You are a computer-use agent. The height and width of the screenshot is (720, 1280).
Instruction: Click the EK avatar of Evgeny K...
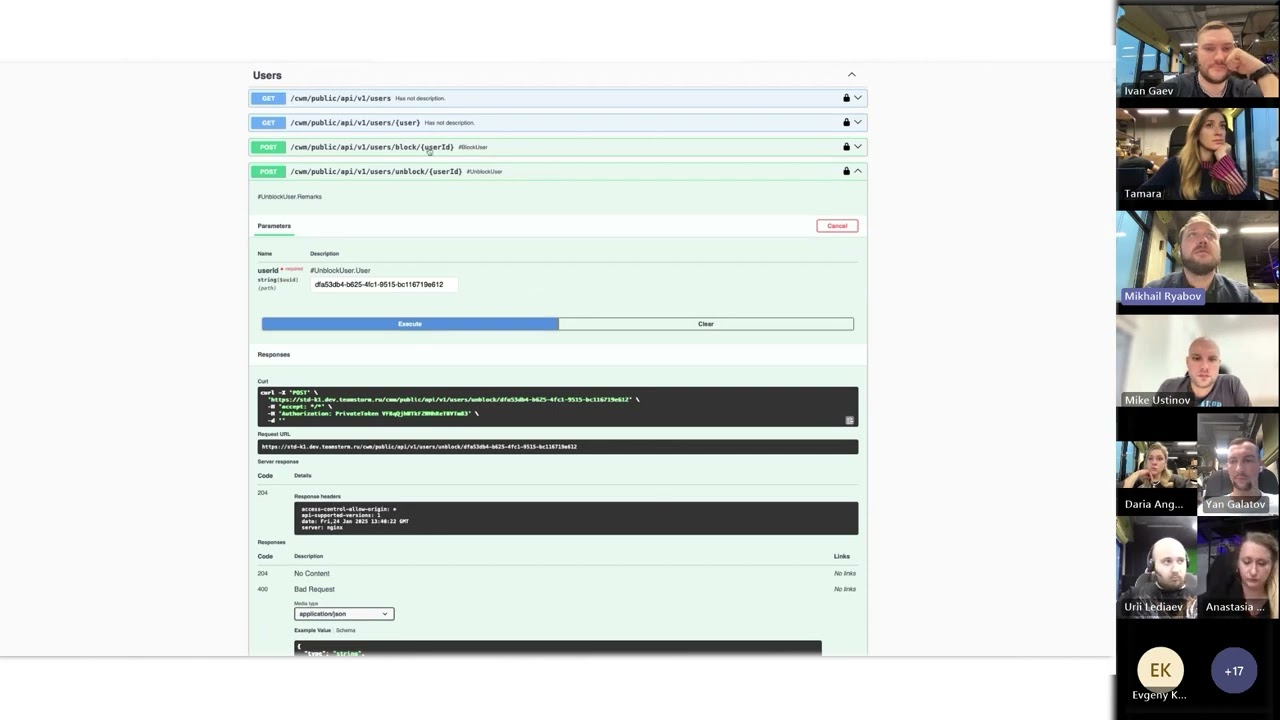tap(1160, 671)
